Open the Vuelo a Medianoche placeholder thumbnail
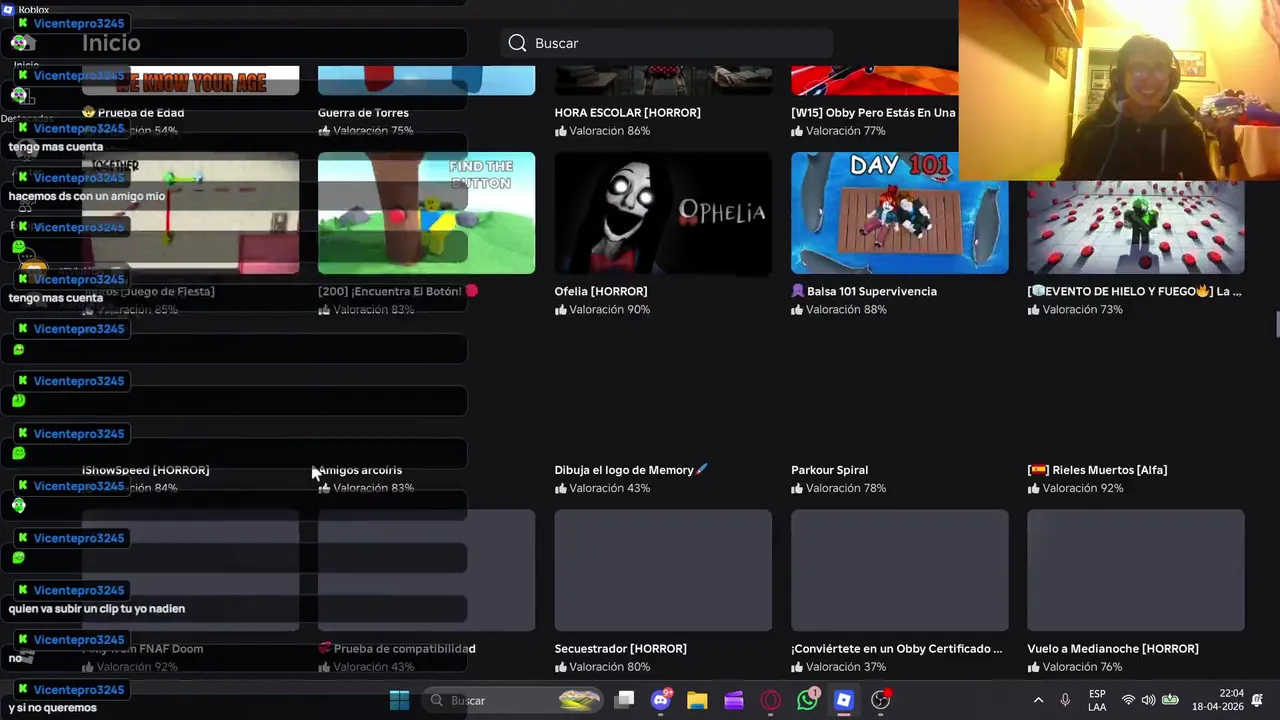The image size is (1280, 720). point(1136,570)
